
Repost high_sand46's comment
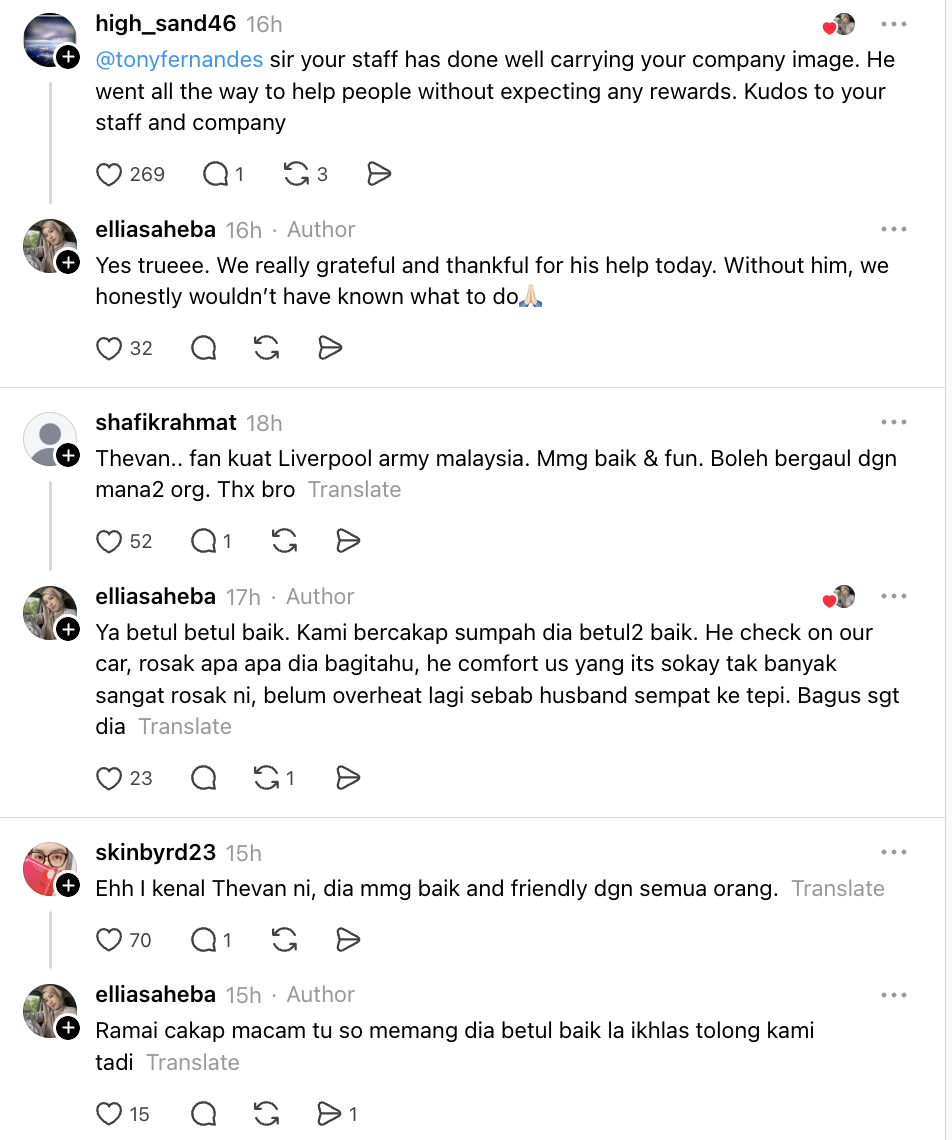point(297,175)
